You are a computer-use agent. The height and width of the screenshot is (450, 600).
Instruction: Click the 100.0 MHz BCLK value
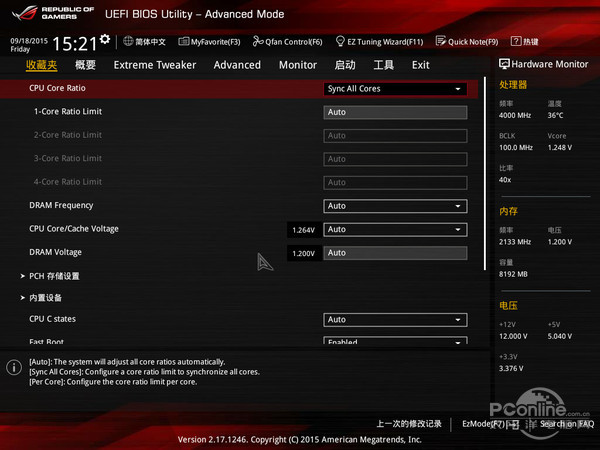coord(516,147)
